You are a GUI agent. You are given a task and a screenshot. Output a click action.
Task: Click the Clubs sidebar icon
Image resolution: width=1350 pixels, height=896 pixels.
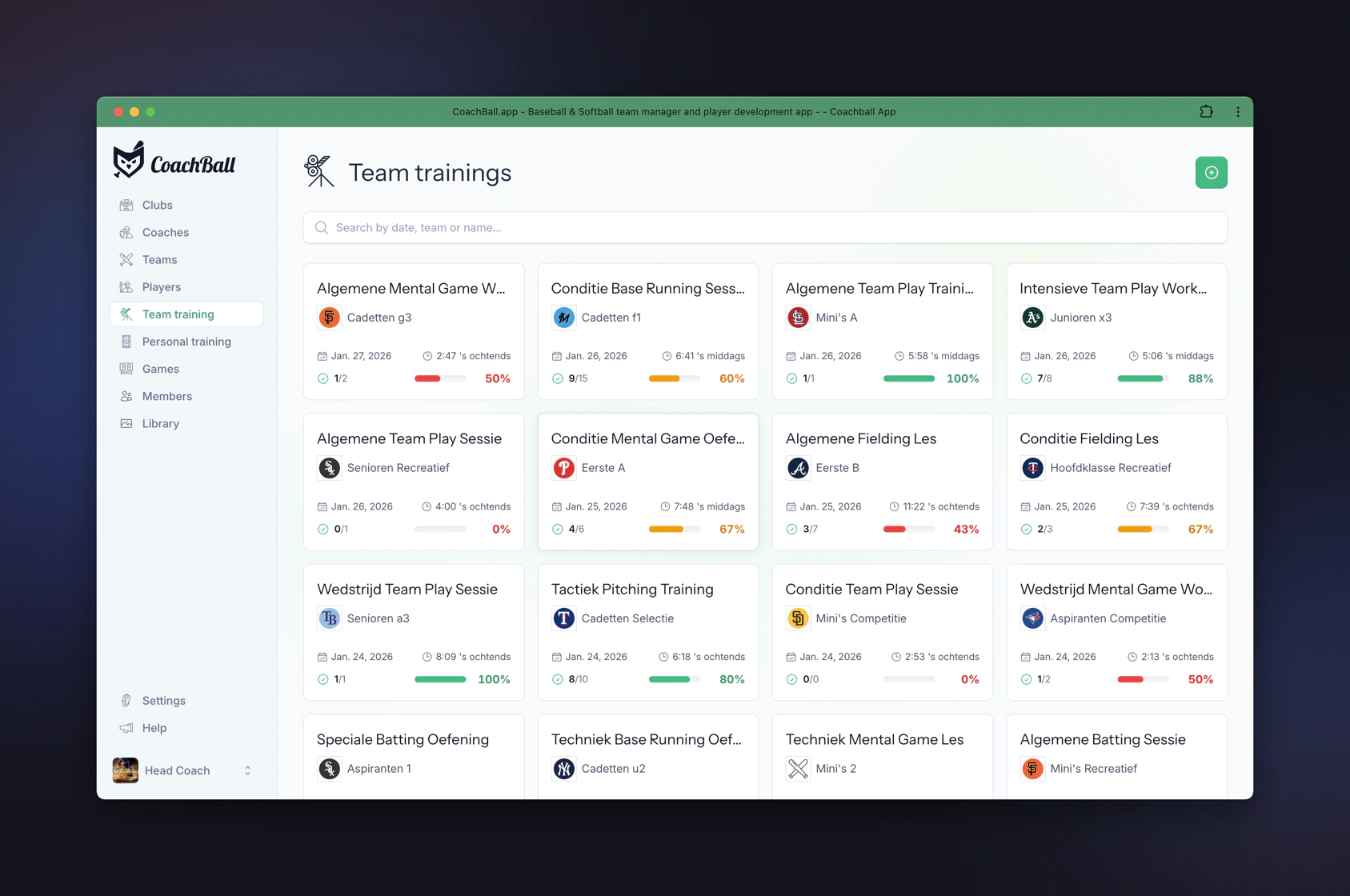pyautogui.click(x=126, y=206)
